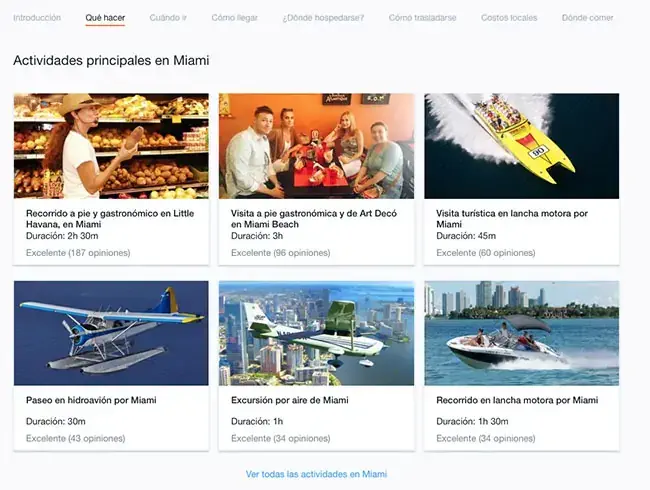Image resolution: width=650 pixels, height=490 pixels.
Task: Open the white motorboat photo
Action: [521, 333]
